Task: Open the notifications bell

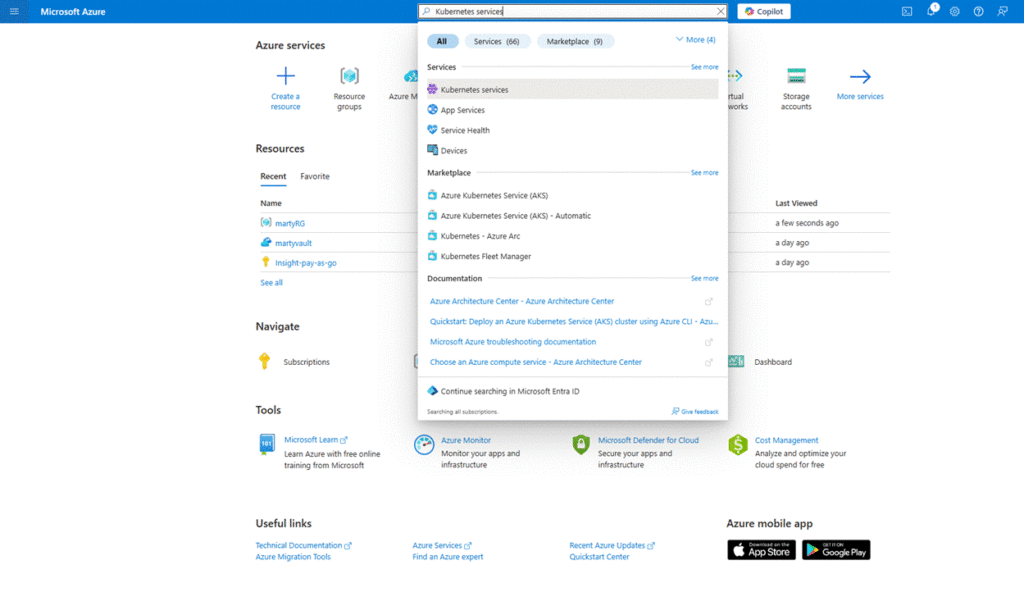Action: pos(931,11)
